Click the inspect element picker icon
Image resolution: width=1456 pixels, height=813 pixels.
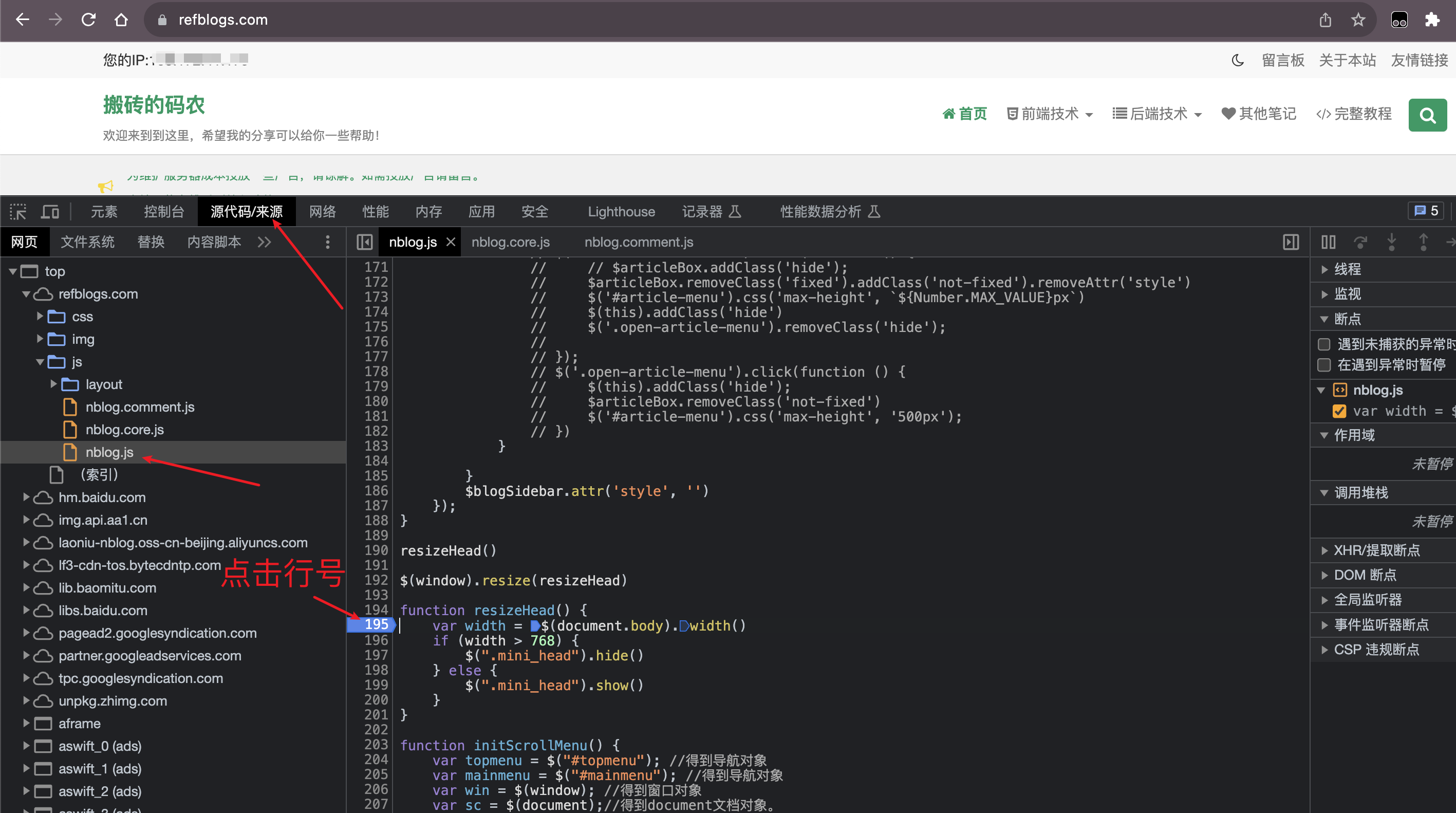click(18, 212)
